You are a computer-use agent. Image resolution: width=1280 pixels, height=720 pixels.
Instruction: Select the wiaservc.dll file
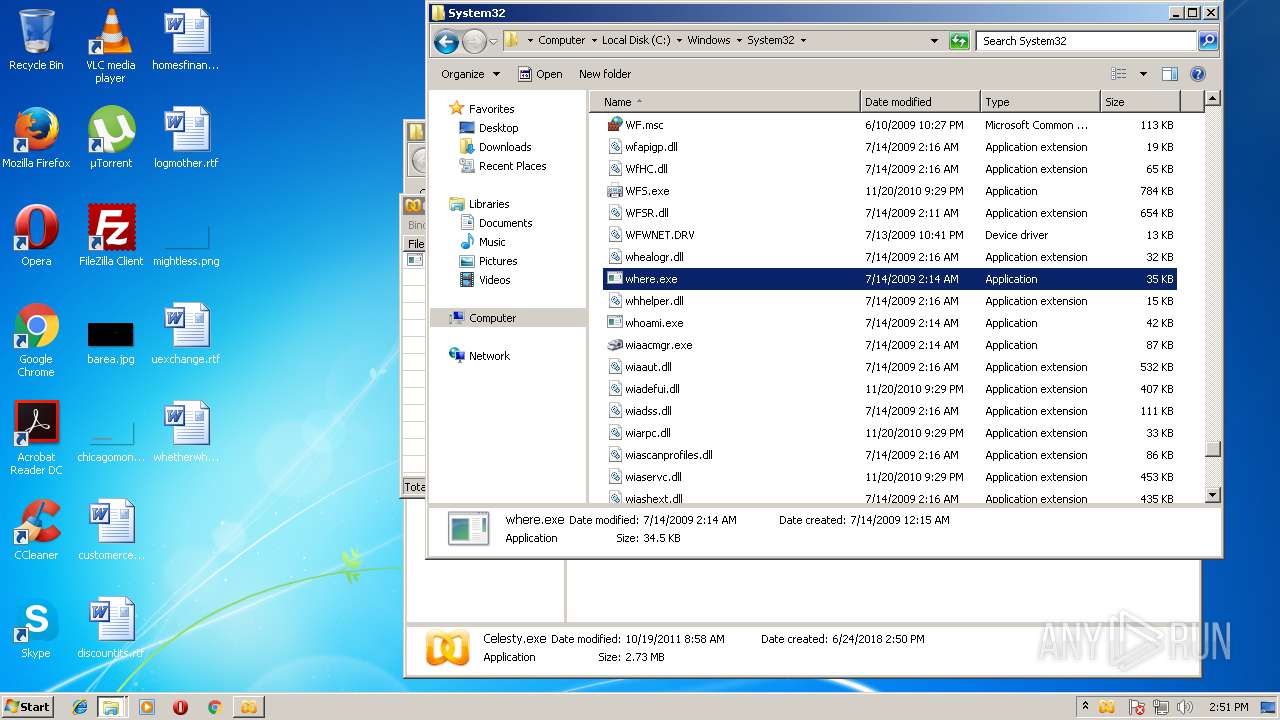point(889,477)
